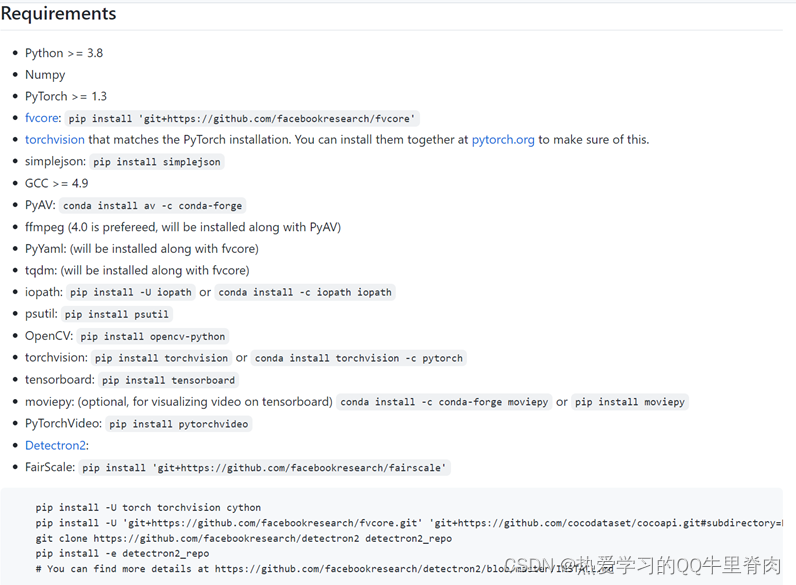The height and width of the screenshot is (585, 796).
Task: Click 'conda install -c iopath iopath' code
Action: (x=305, y=292)
